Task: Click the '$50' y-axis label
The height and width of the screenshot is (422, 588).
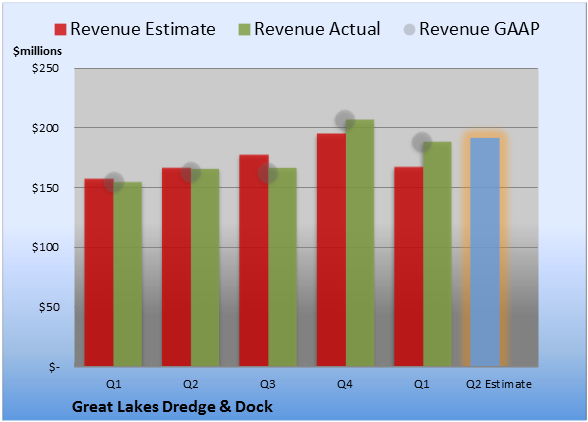Action: [x=49, y=307]
